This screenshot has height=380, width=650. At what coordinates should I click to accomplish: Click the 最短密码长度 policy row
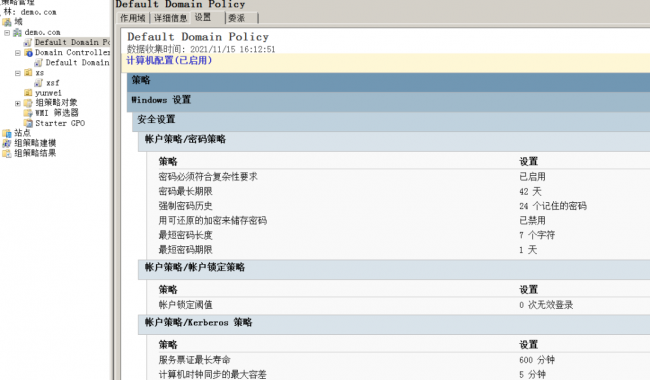[x=398, y=235]
